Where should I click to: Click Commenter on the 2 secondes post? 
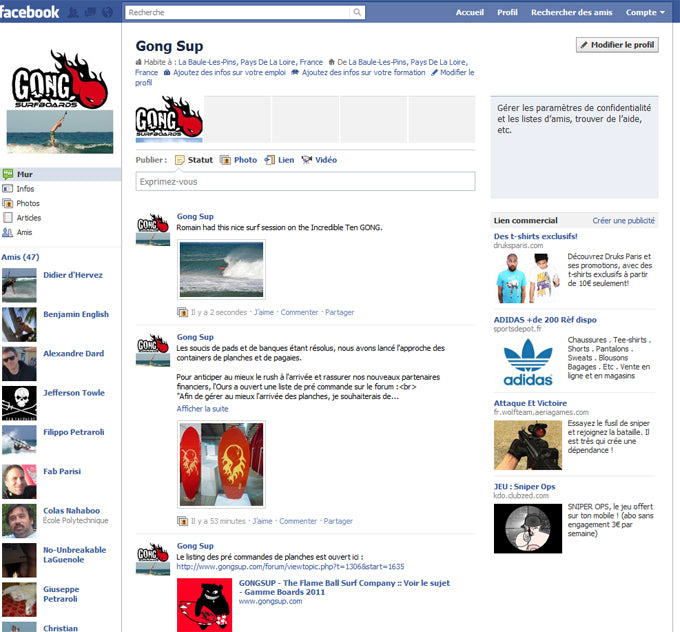point(299,312)
